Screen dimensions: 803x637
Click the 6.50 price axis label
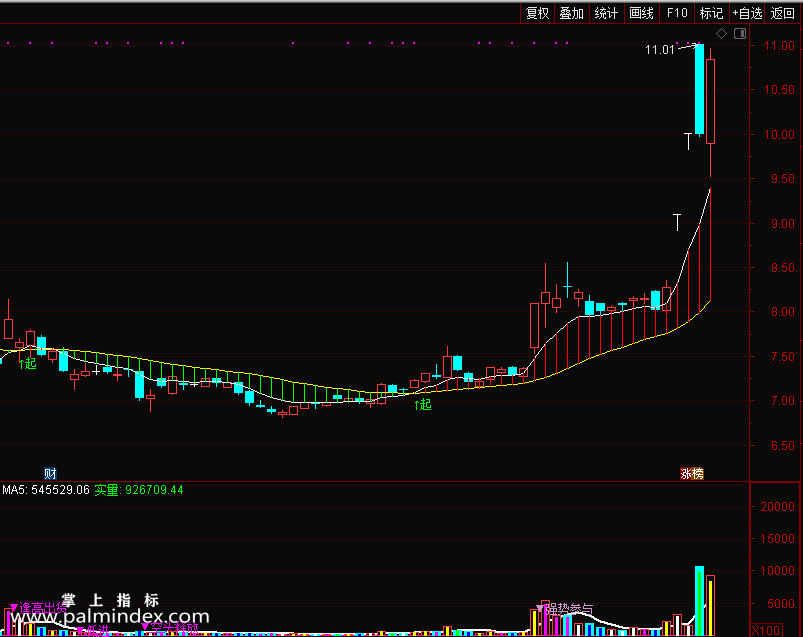pyautogui.click(x=783, y=445)
